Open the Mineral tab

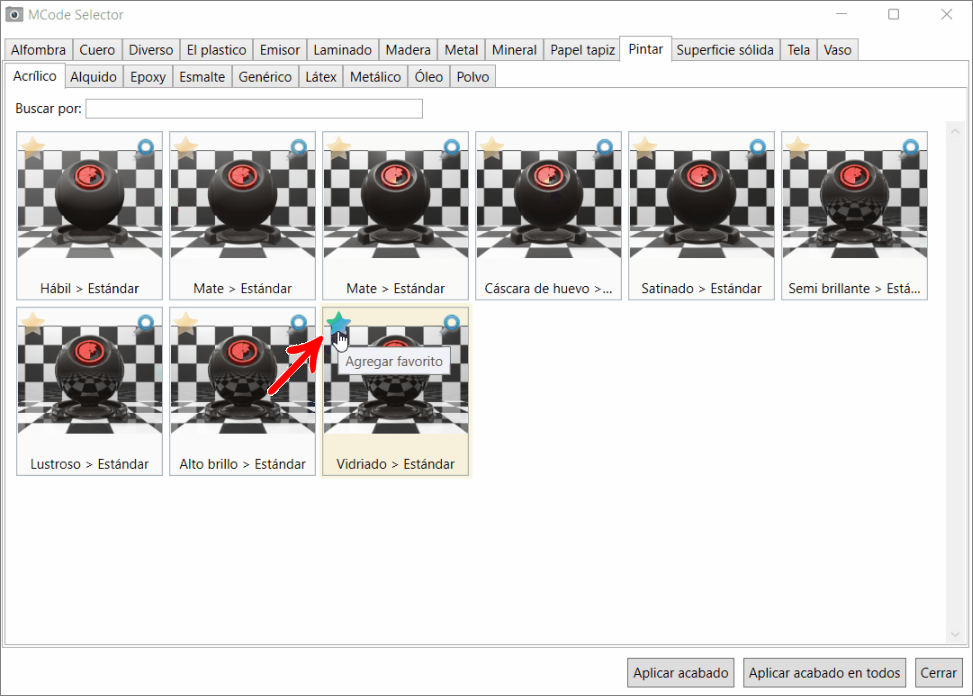(514, 50)
